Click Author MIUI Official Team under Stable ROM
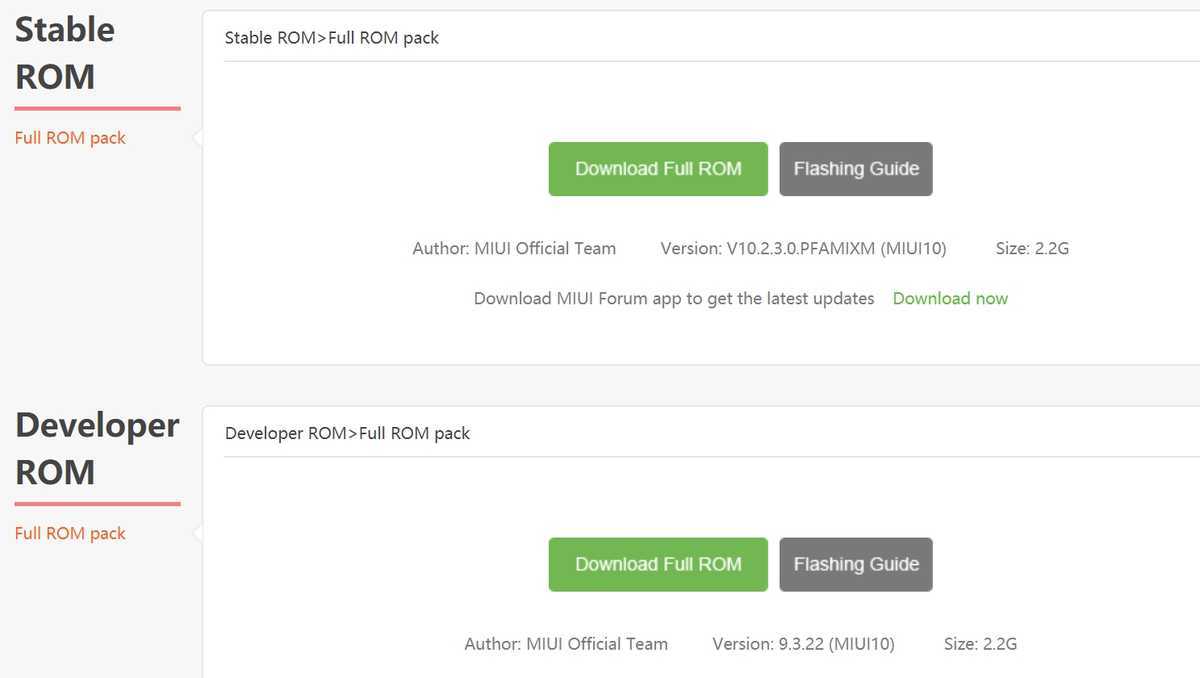 pyautogui.click(x=514, y=248)
